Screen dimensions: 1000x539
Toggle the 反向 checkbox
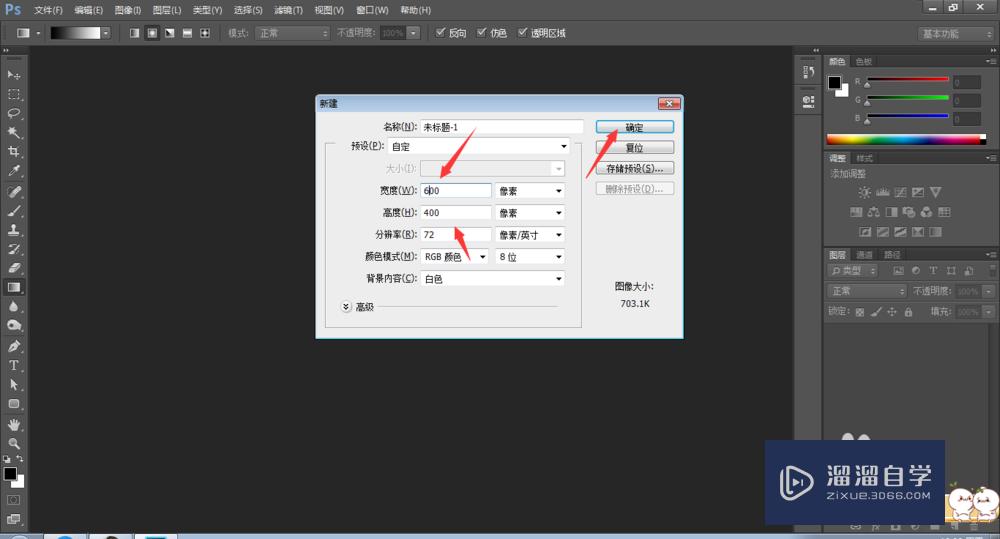tap(440, 33)
